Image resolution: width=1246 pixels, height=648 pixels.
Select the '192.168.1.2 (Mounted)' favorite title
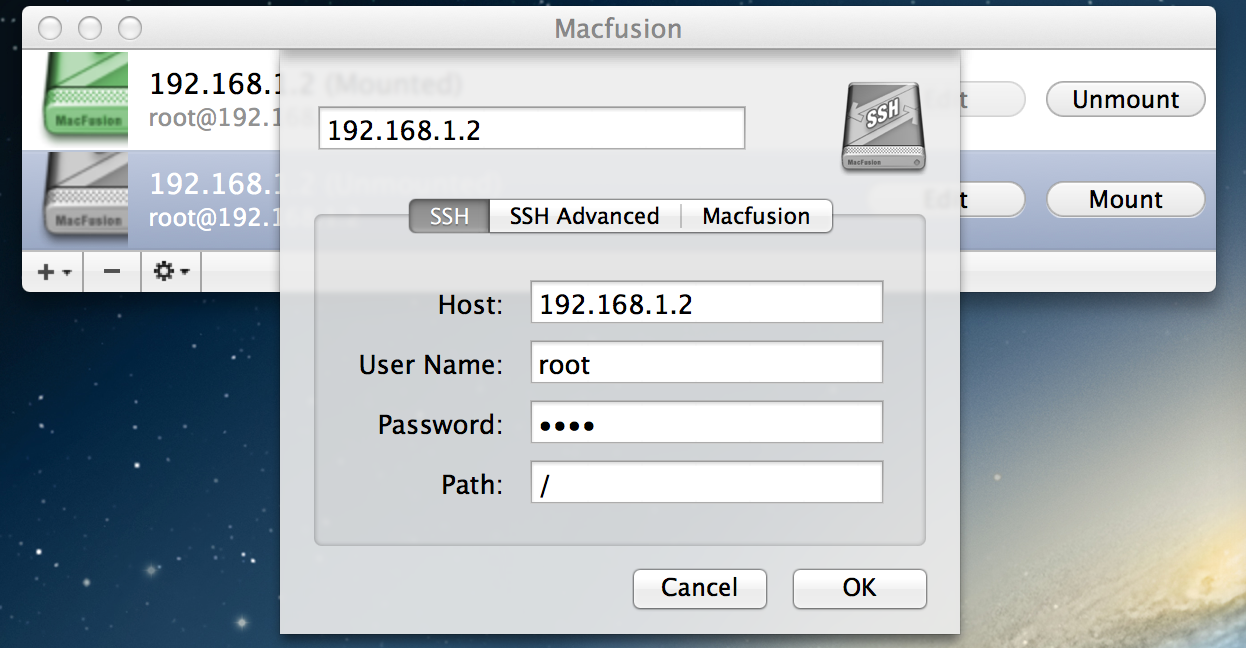(x=306, y=83)
